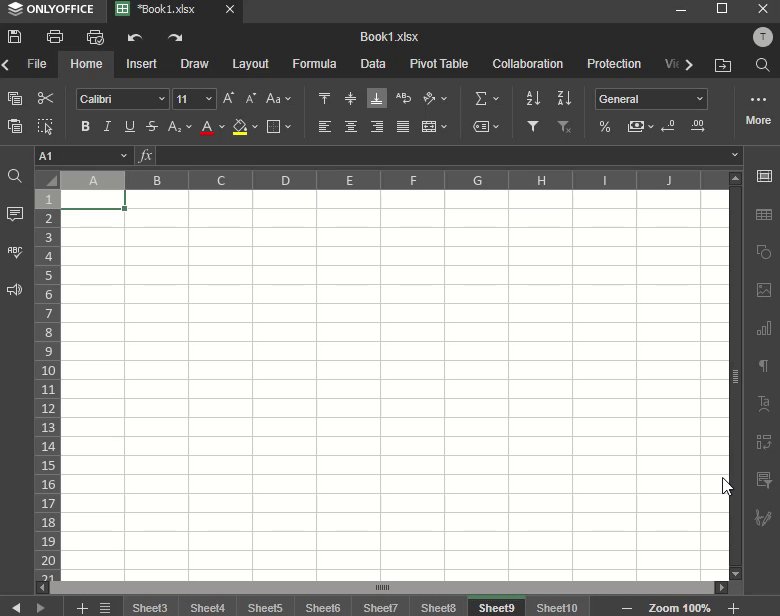Sort descending Z to A
780x616 pixels.
[564, 99]
